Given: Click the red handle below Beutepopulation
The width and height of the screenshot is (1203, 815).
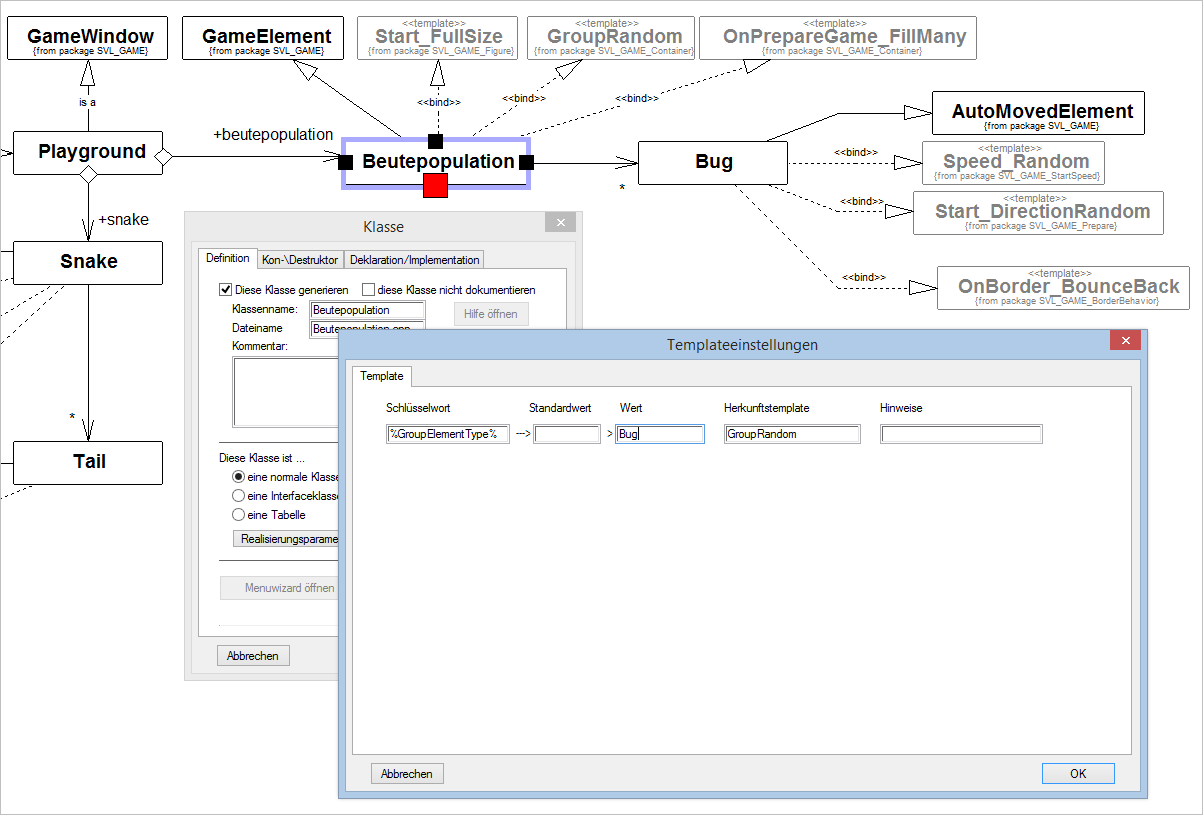Looking at the screenshot, I should 435,186.
